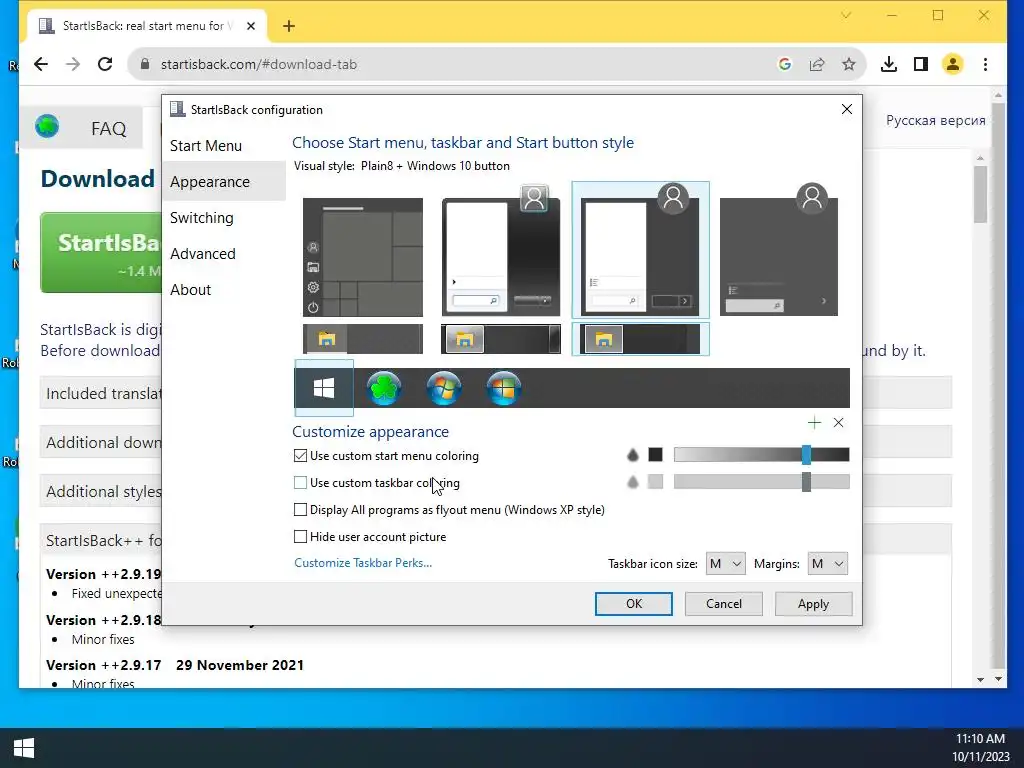Click the Google icon in the address bar

(785, 64)
